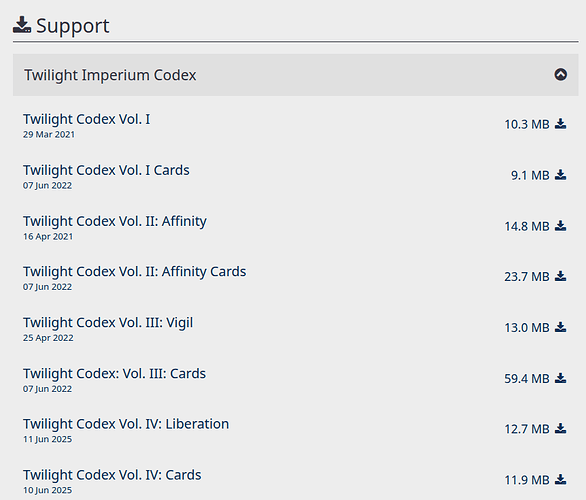Collapse the Twilight Imperium Codex header bar
The image size is (586, 500).
[x=296, y=75]
